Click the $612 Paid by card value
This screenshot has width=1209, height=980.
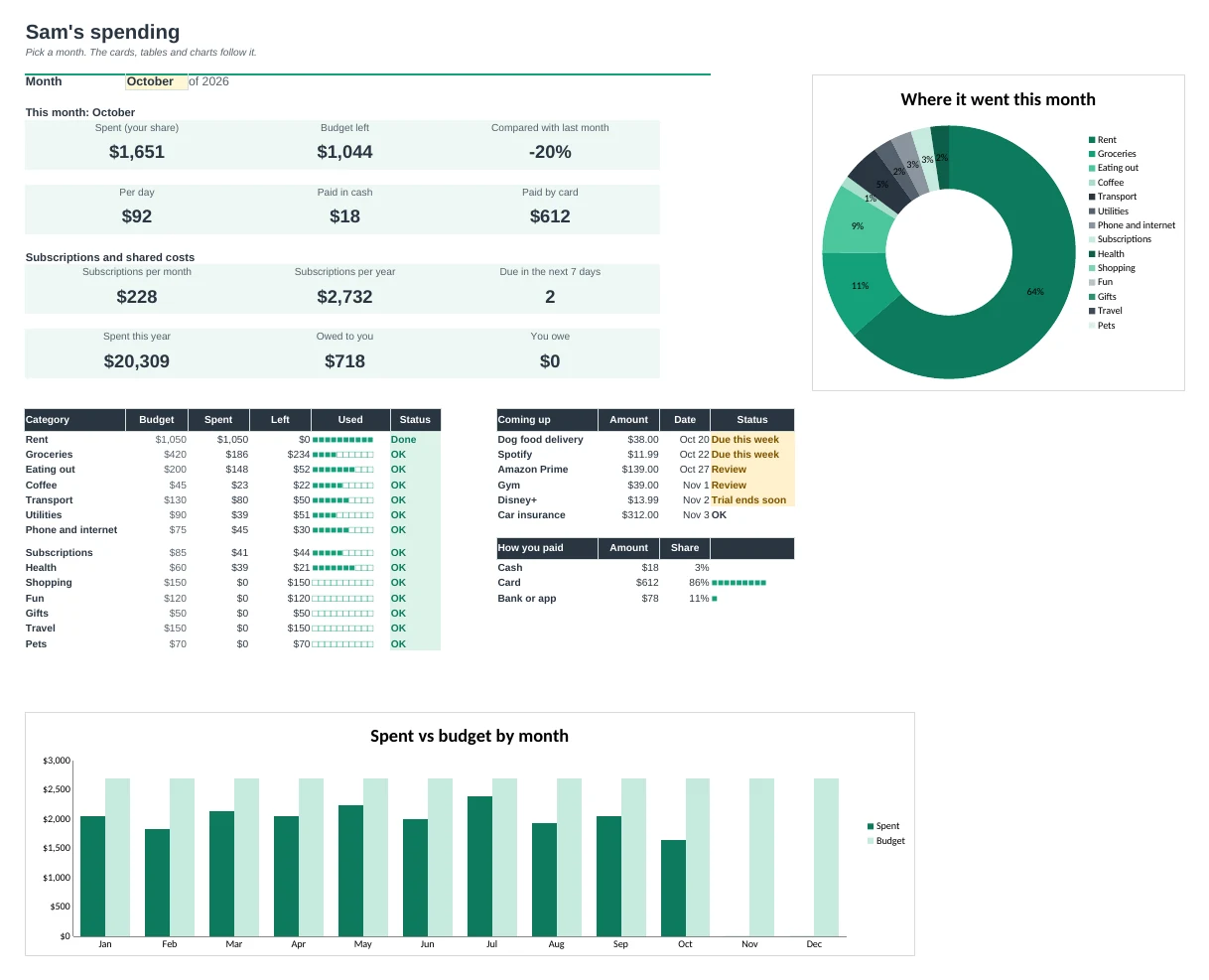[550, 216]
